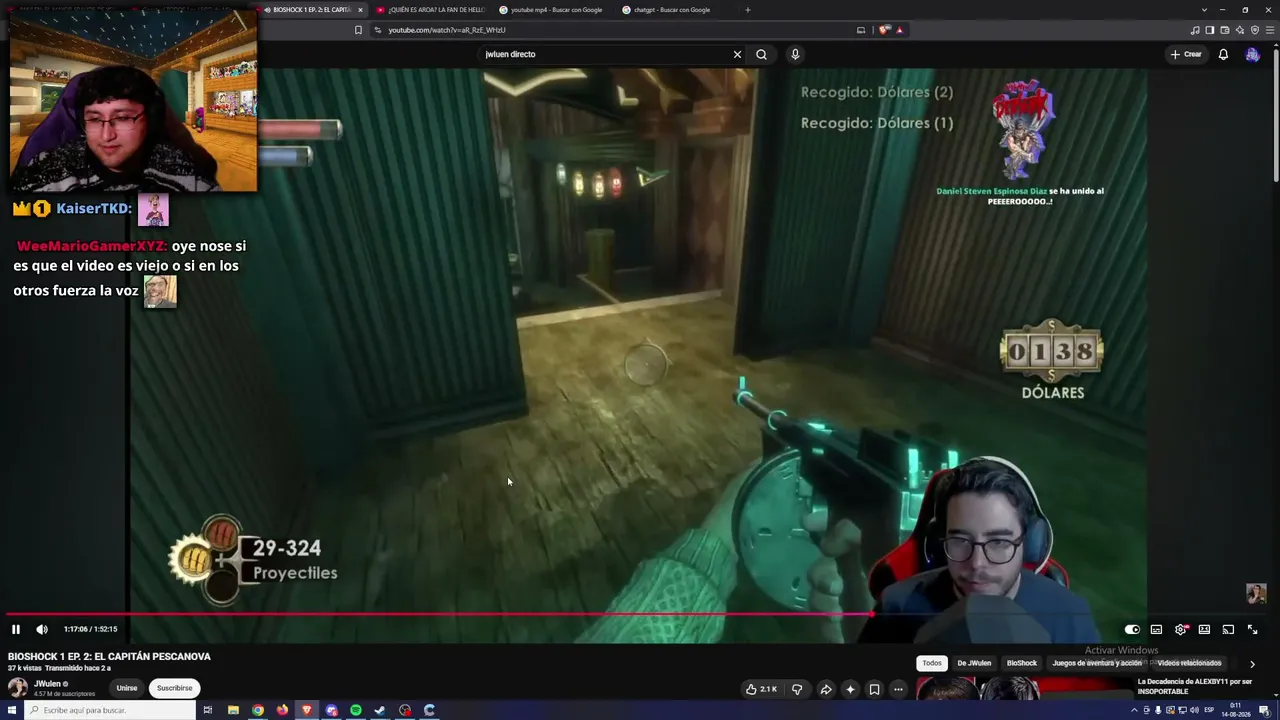Show hidden system tray icons chevron
1280x720 pixels.
(1134, 710)
